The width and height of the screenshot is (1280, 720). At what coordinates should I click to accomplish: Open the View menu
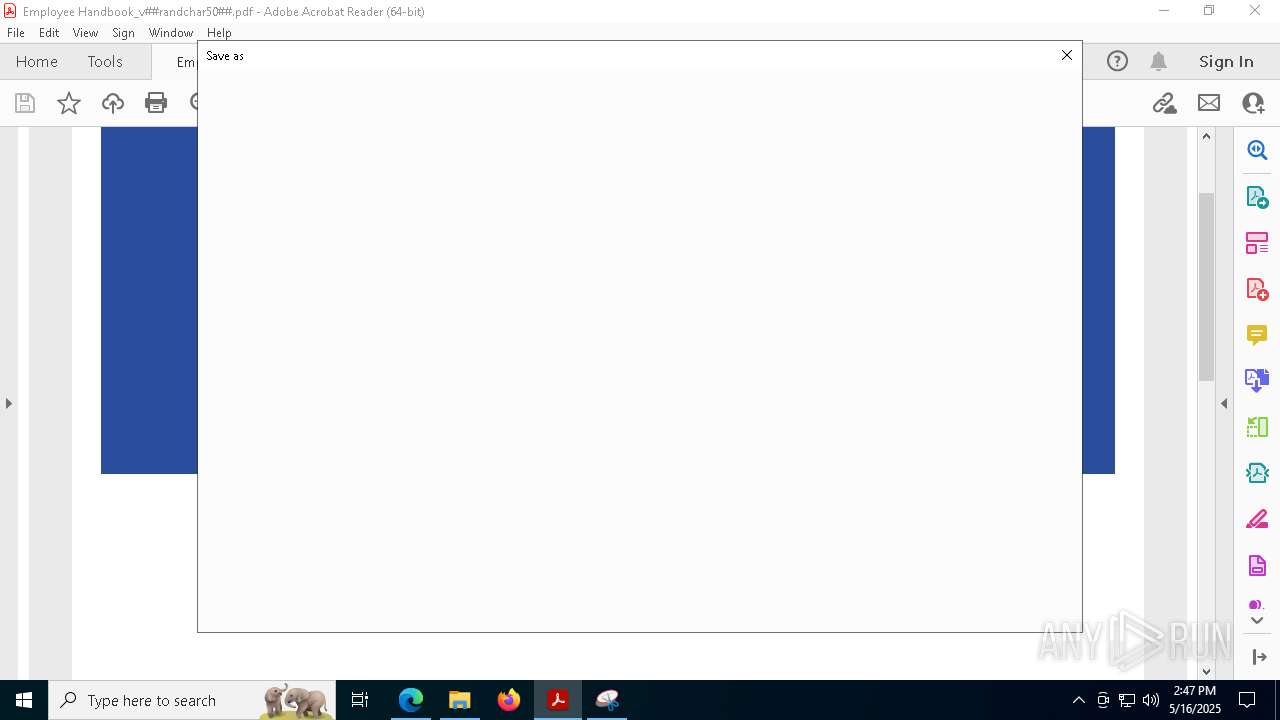[x=85, y=33]
